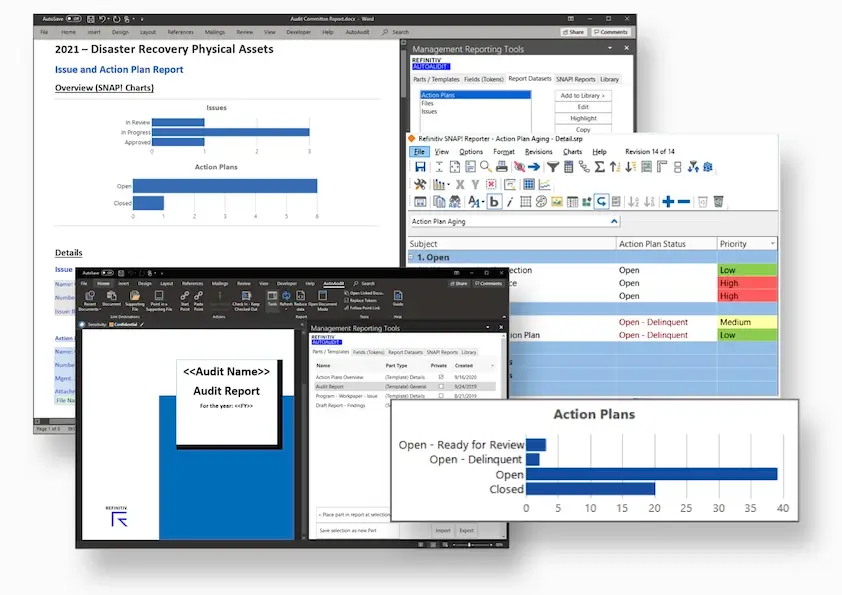
Task: Select 'Issues' in the Report Datasets list
Action: point(429,112)
